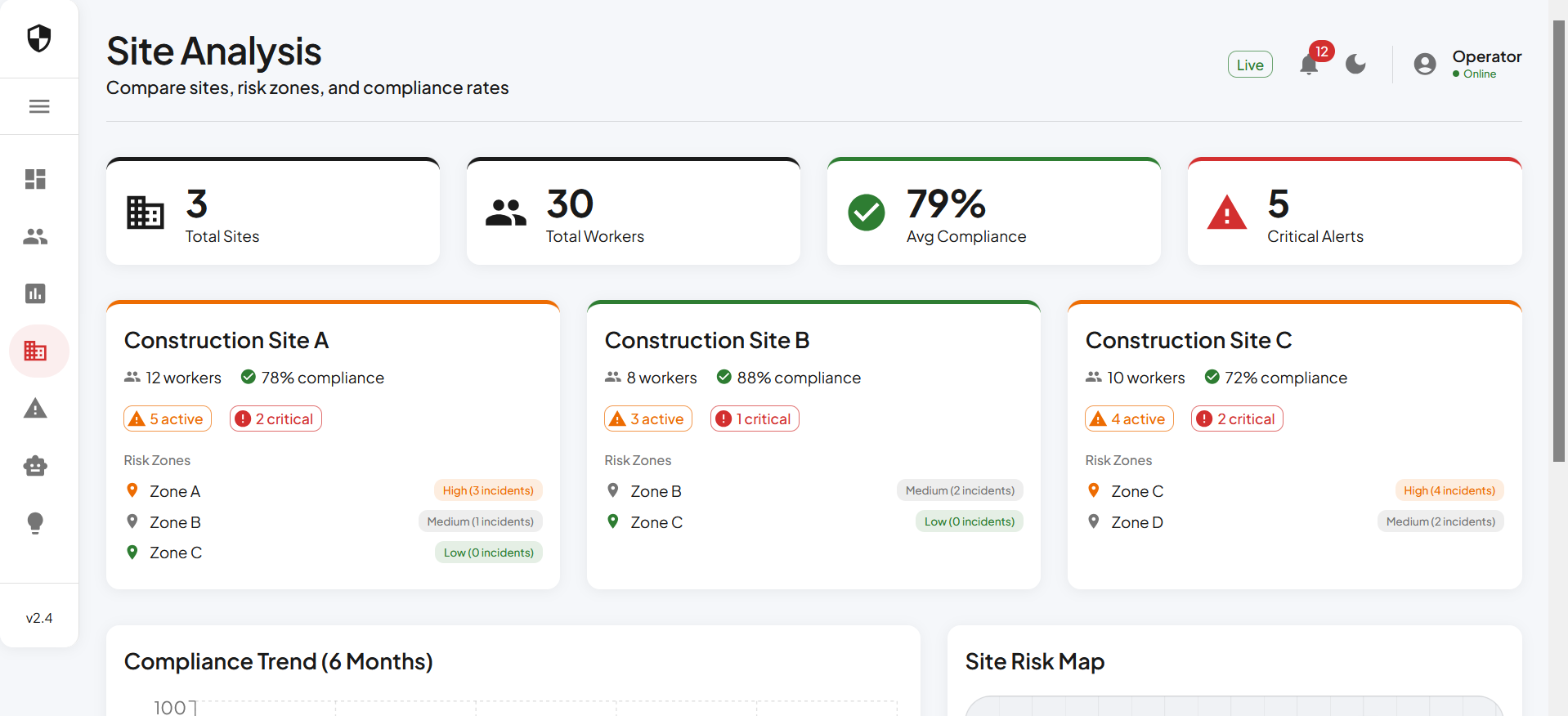Open the Construction Site B card title
This screenshot has height=716, width=1568.
point(707,340)
